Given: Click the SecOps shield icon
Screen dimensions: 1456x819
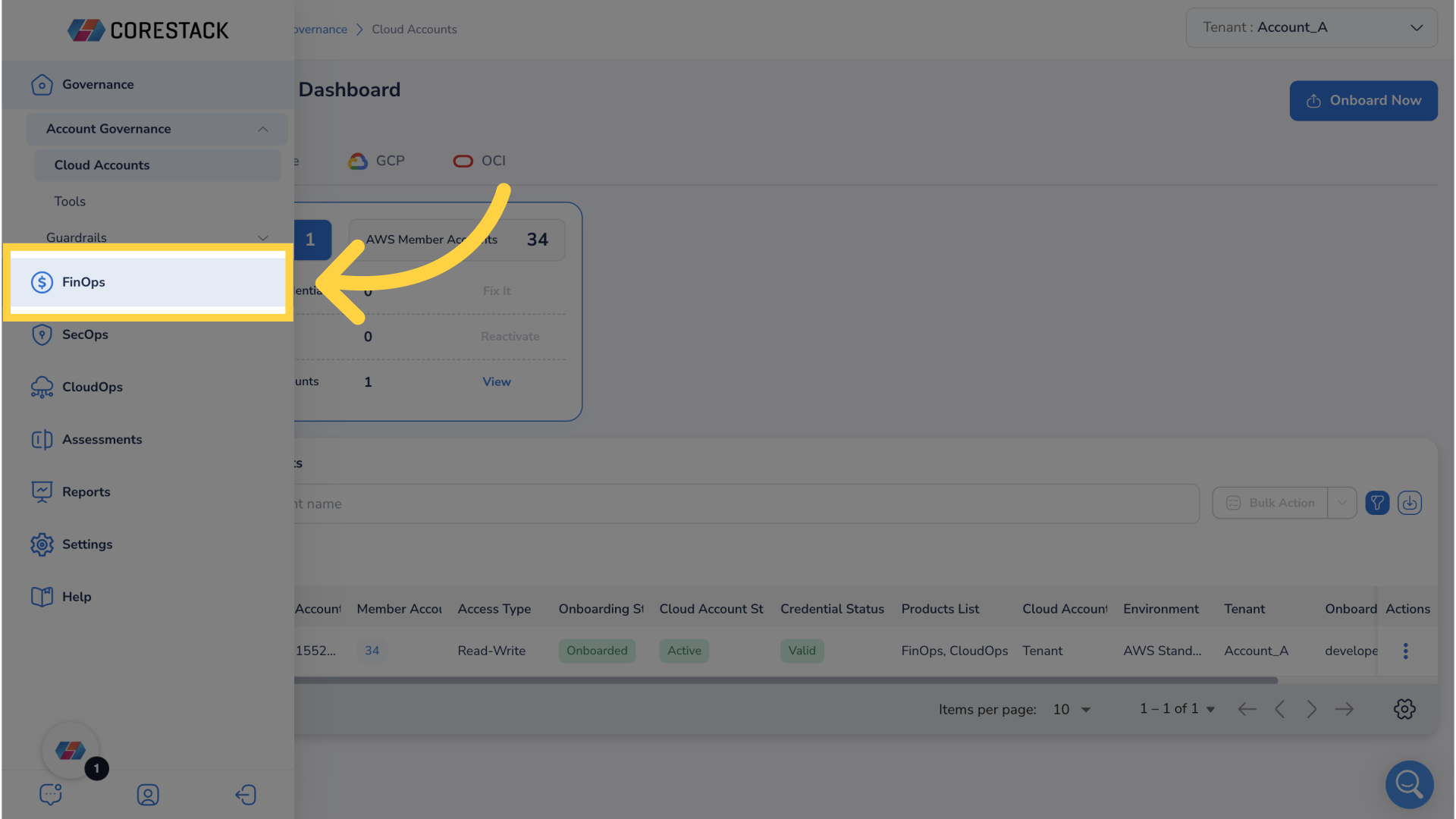Looking at the screenshot, I should 42,334.
